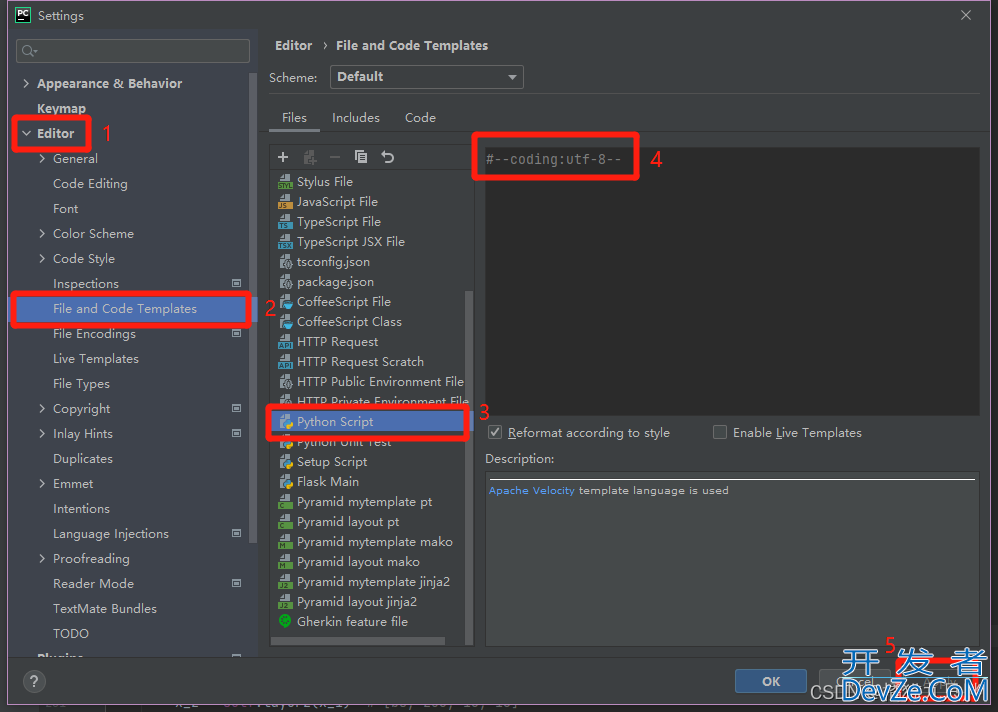998x712 pixels.
Task: Enable Live Templates checkbox
Action: click(x=720, y=433)
